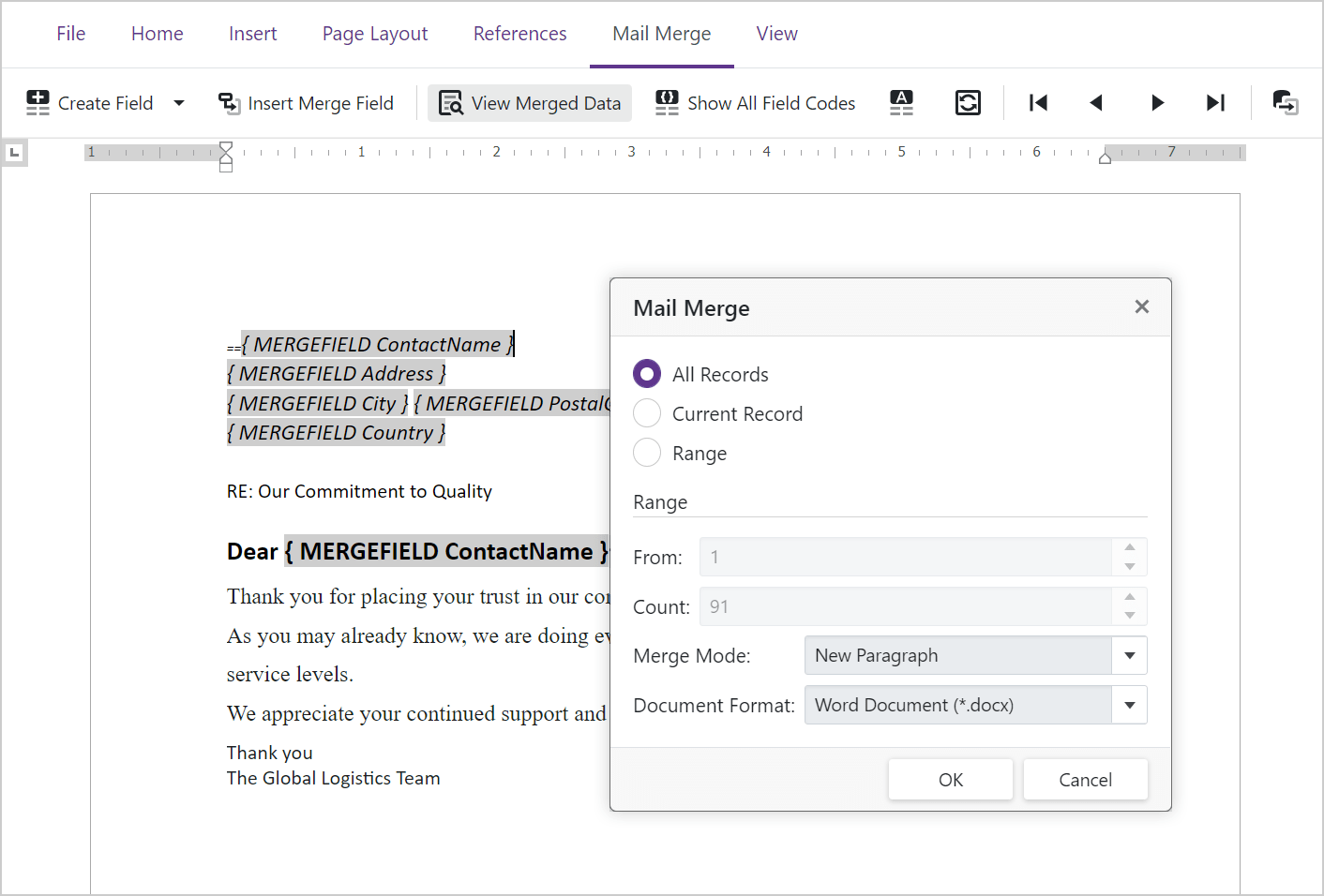Confirm the mail merge with OK

click(x=950, y=779)
